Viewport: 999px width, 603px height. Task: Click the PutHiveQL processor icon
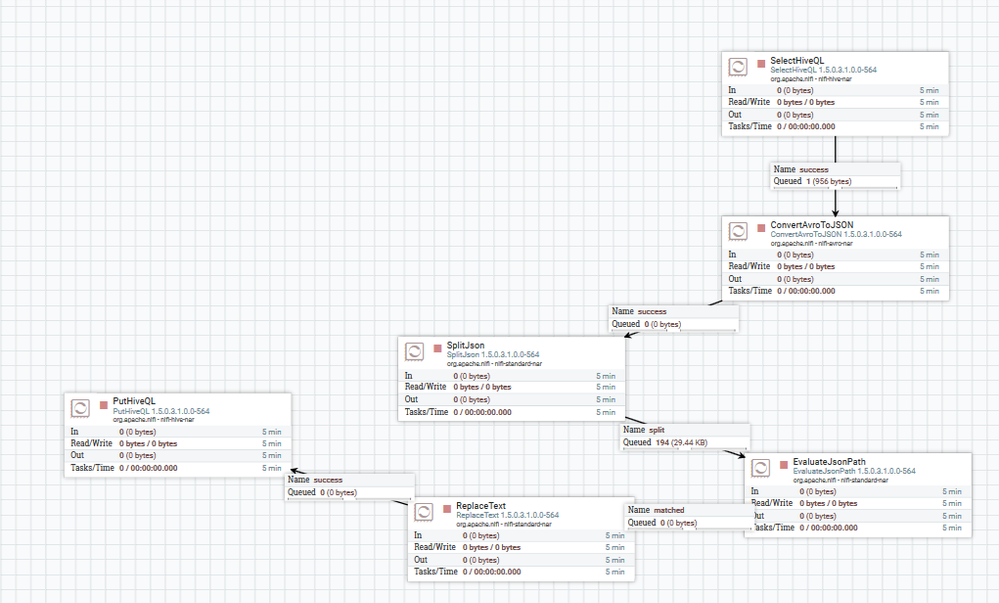click(x=80, y=408)
